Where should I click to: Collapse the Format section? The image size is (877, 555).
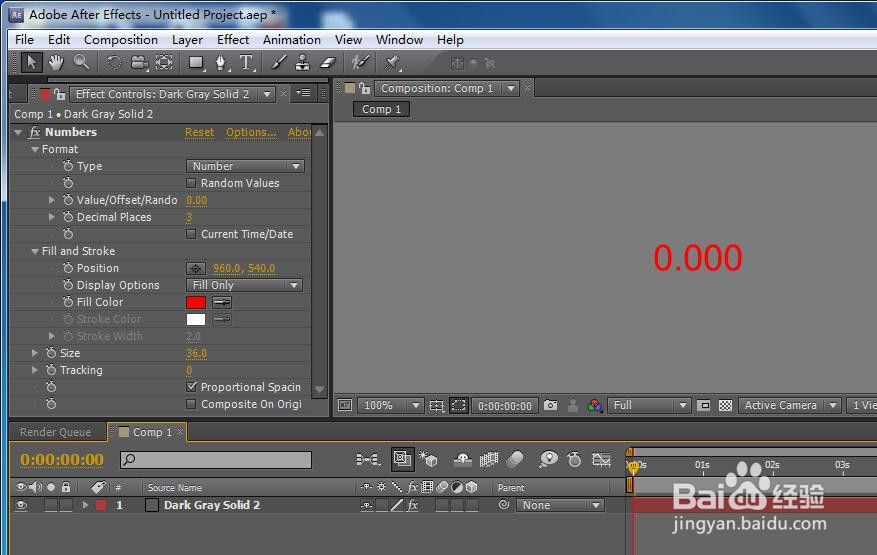(35, 149)
